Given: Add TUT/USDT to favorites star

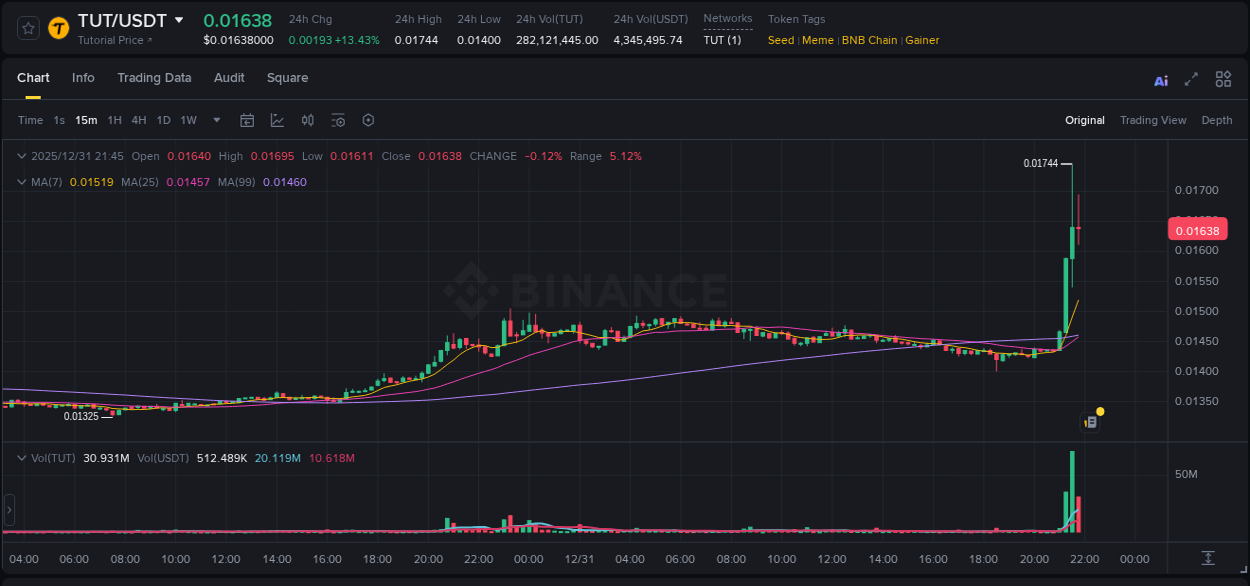Looking at the screenshot, I should (26, 27).
